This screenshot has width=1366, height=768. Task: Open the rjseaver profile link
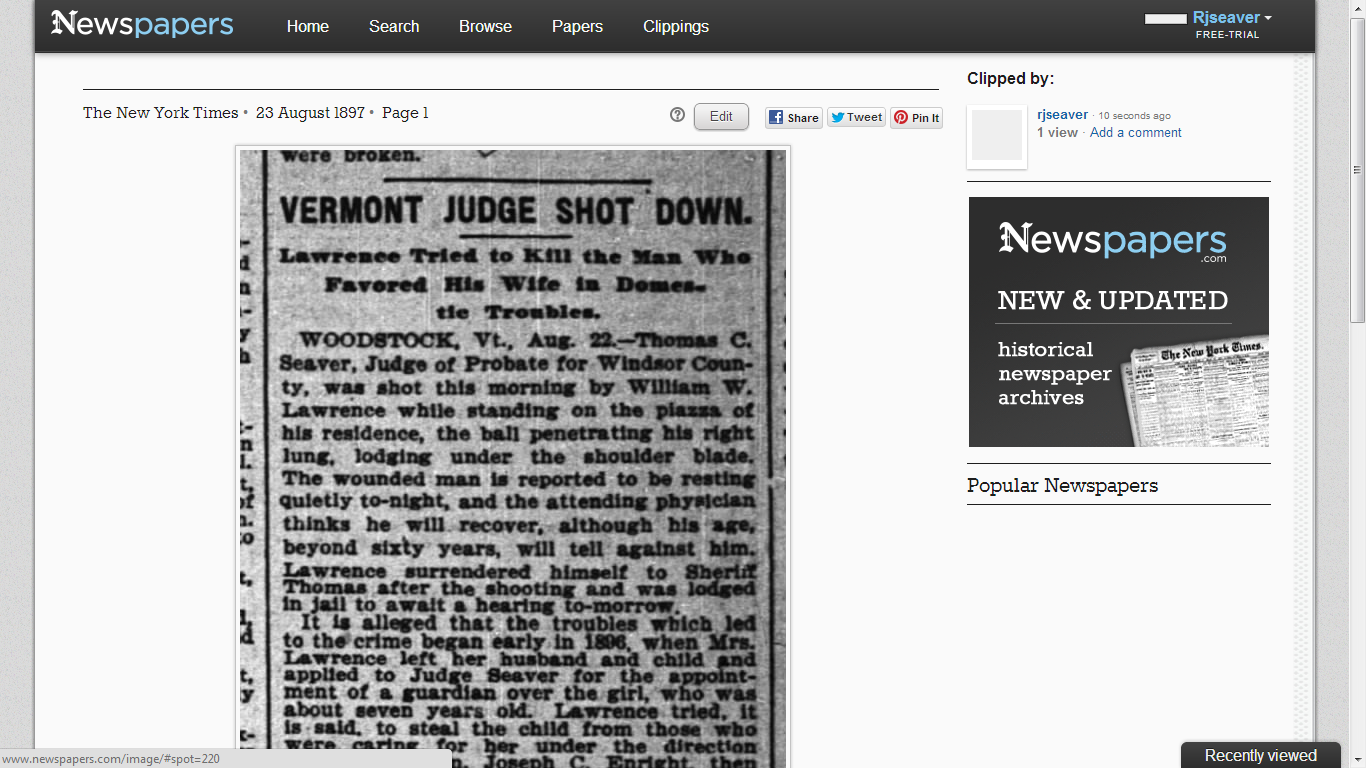click(1063, 114)
